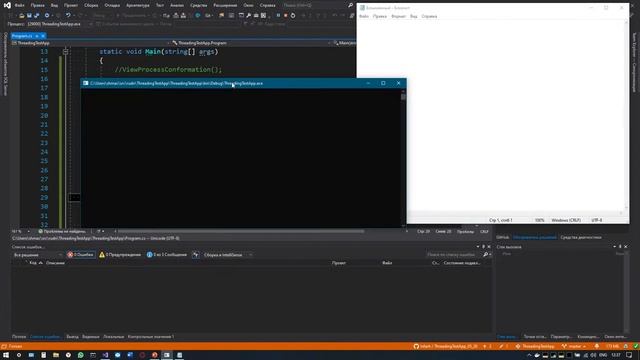The width and height of the screenshot is (640, 360).
Task: Click the build filter icon in the Error List
Action: [x=196, y=255]
